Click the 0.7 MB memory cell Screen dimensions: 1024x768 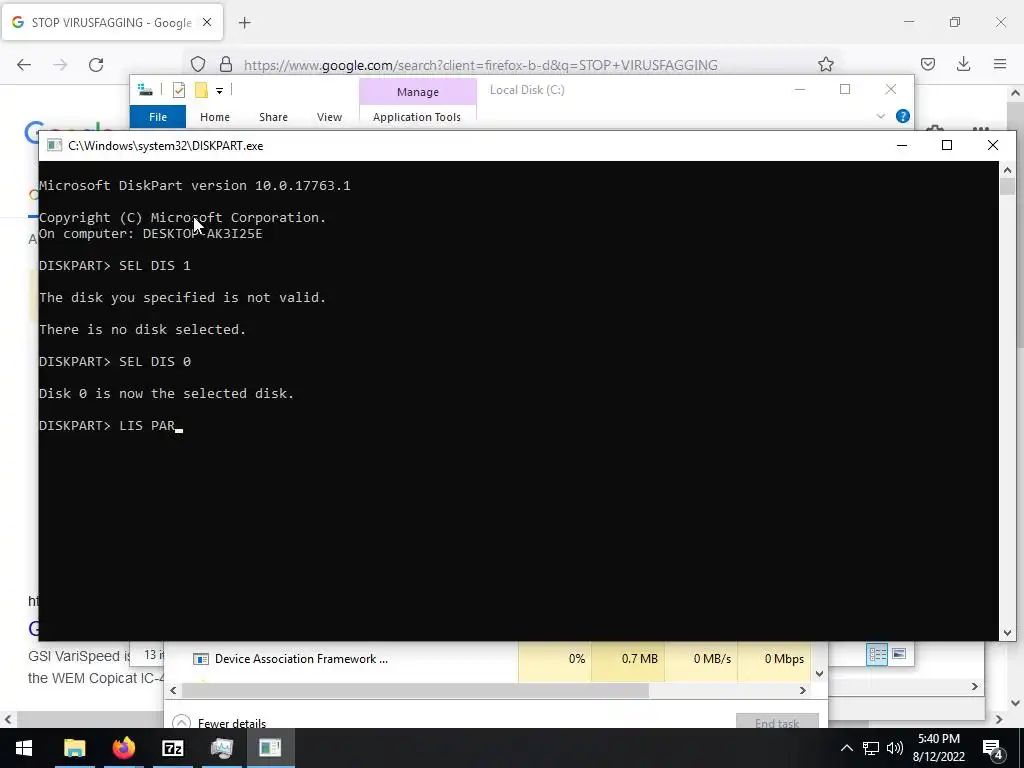coord(628,658)
